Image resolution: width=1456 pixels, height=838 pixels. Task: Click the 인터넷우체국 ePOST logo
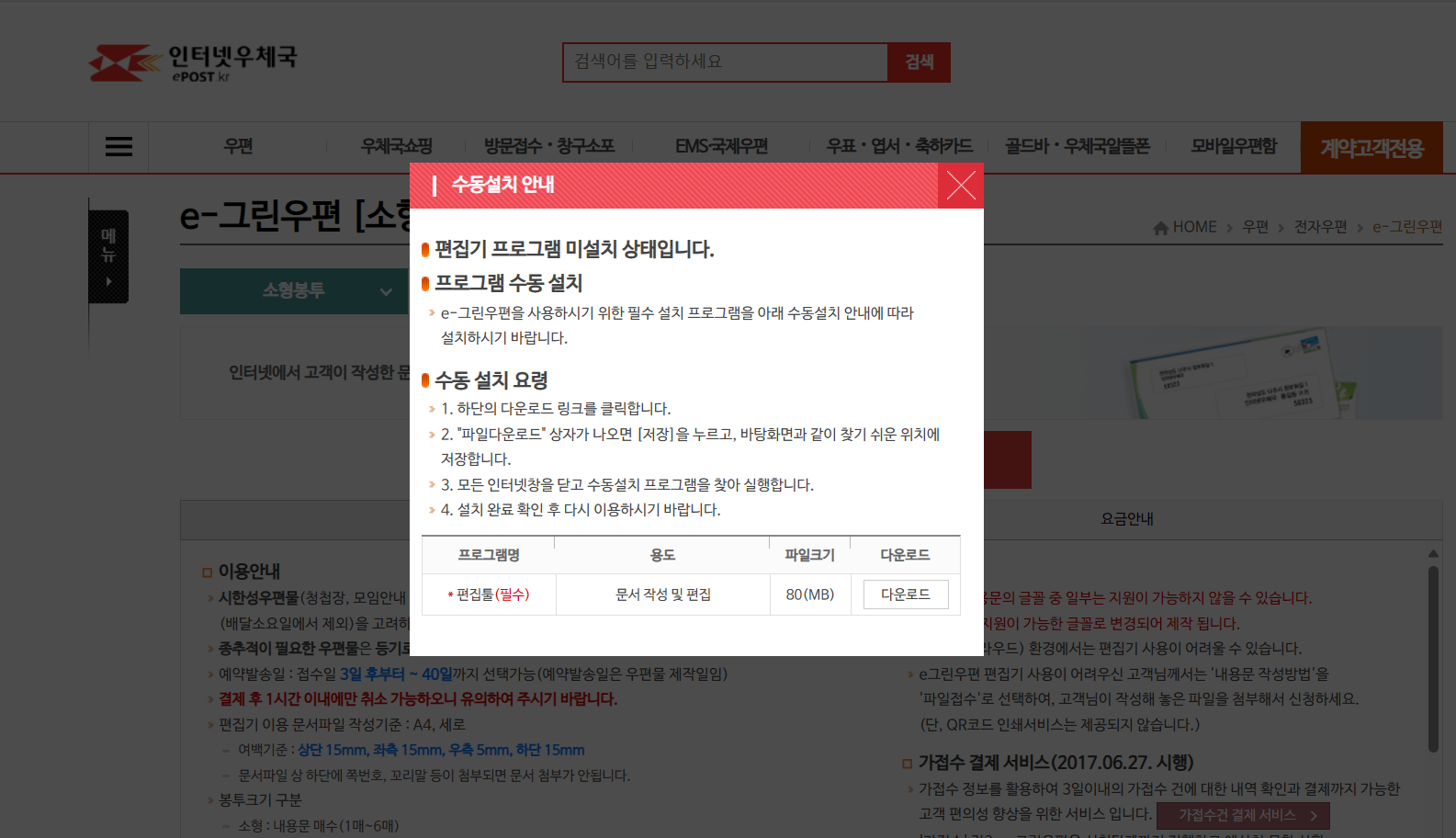pos(193,62)
